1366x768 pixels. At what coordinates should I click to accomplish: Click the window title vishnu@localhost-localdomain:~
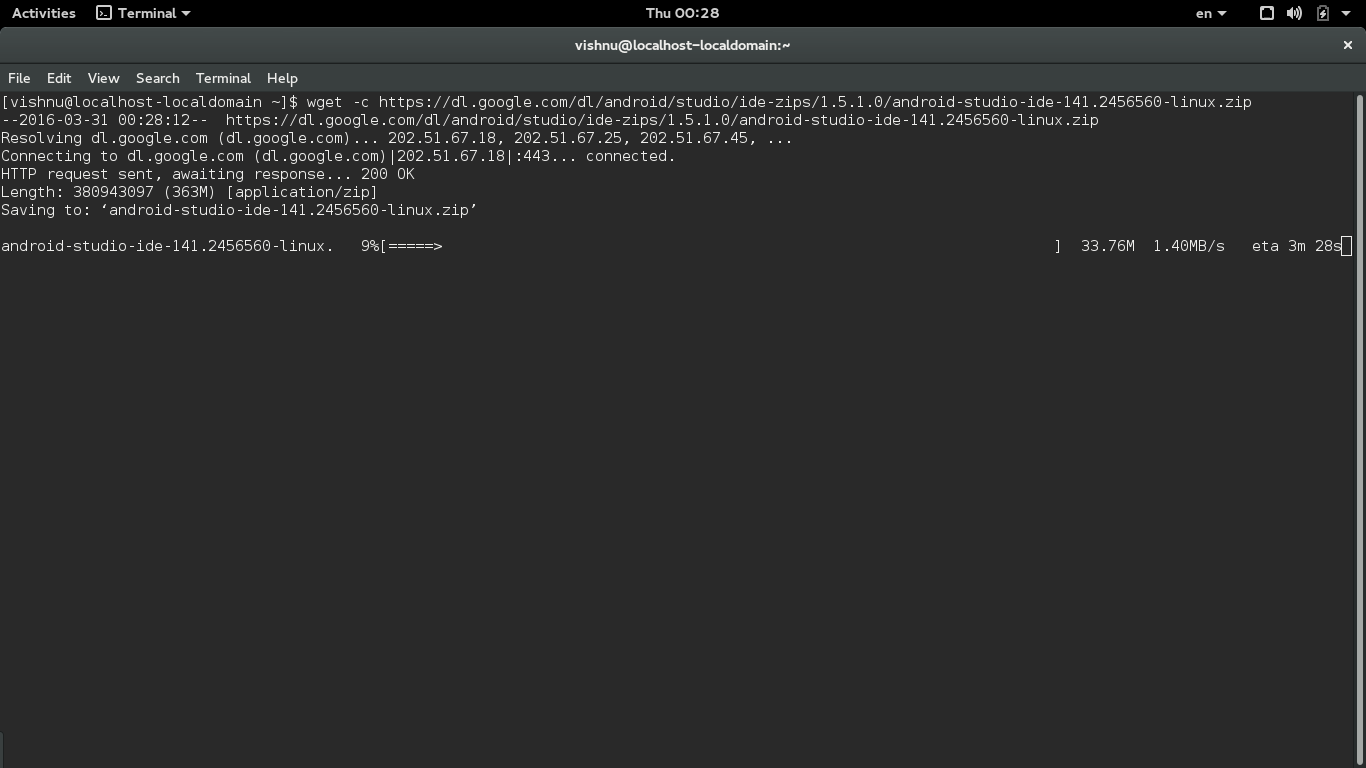[x=683, y=45]
